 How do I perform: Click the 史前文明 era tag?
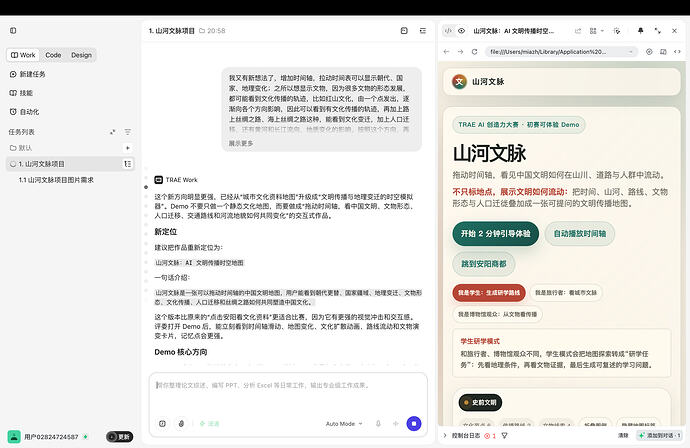(x=480, y=402)
